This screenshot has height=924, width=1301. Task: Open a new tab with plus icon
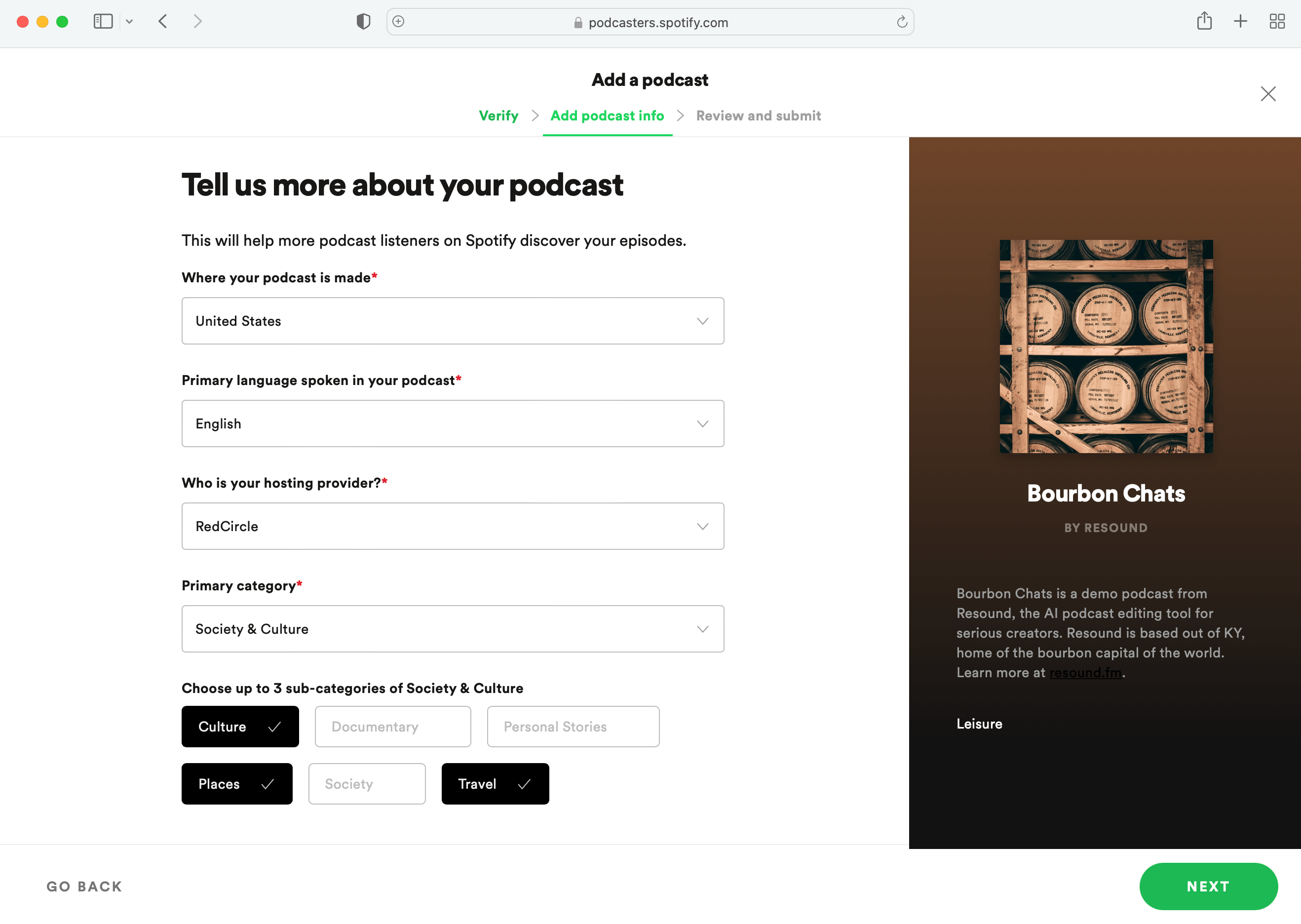(x=1240, y=22)
